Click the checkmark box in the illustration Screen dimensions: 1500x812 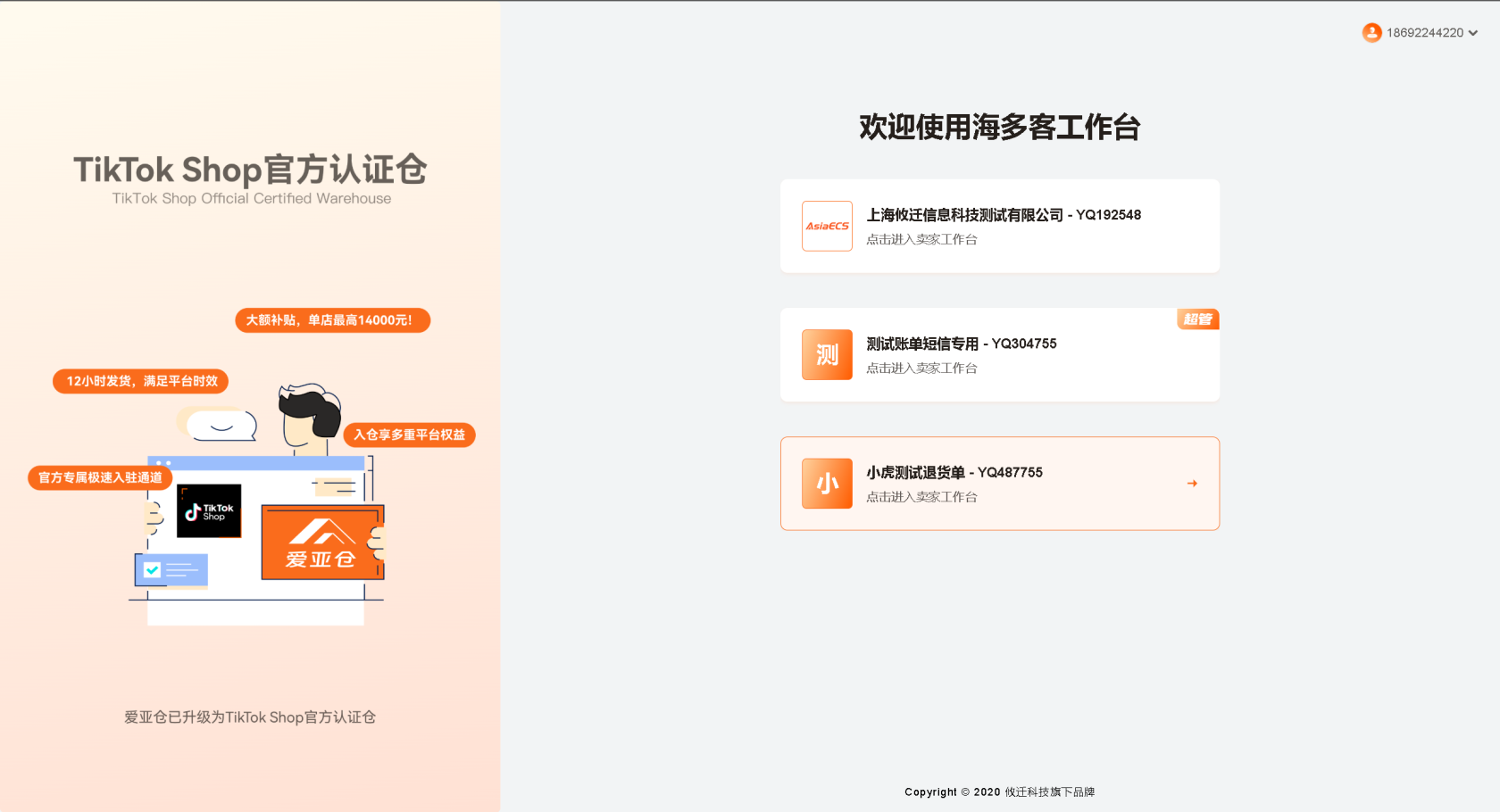(153, 569)
